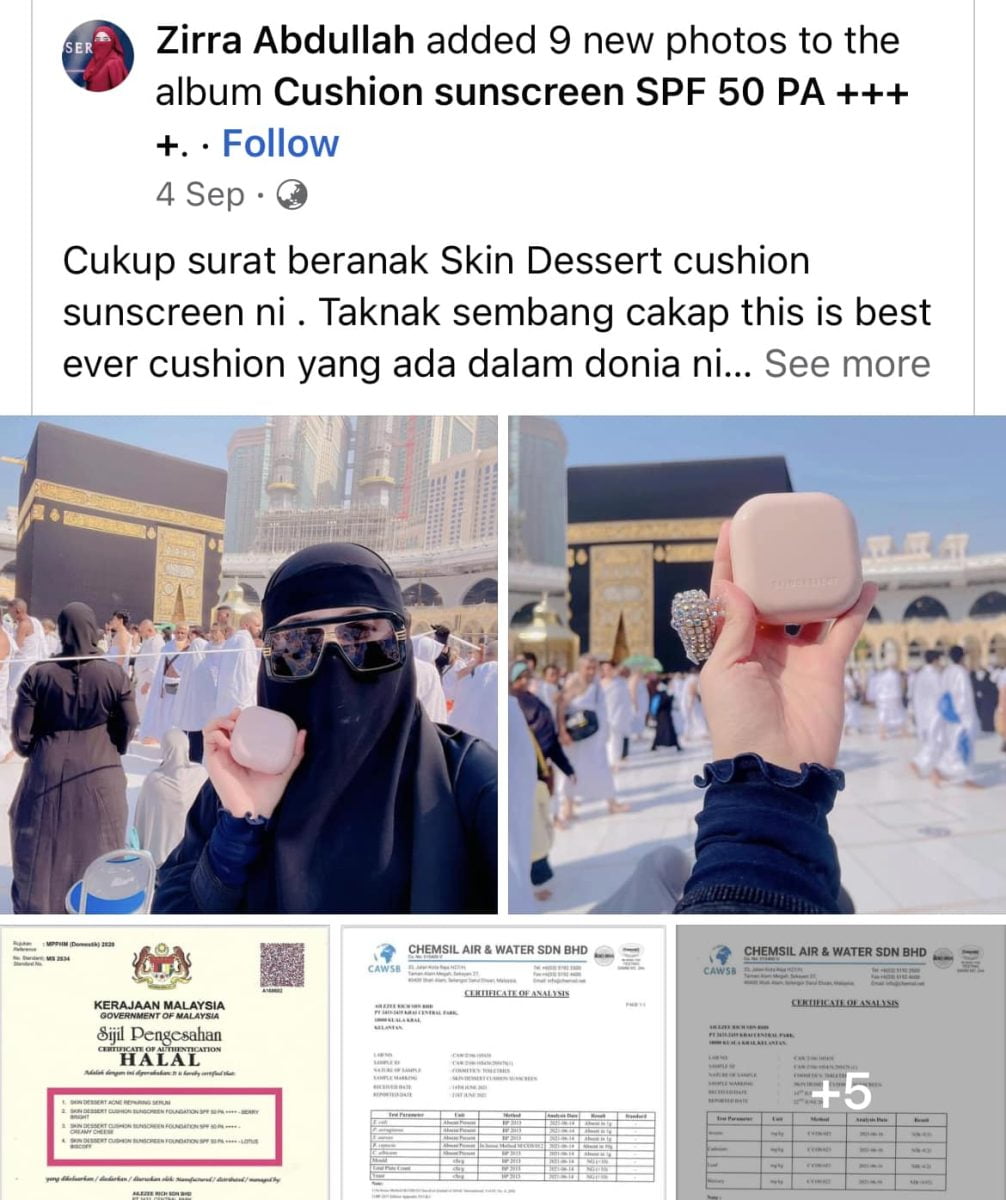Open Zirra Abdullah's profile picture avatar
The height and width of the screenshot is (1200, 1006).
pos(97,55)
